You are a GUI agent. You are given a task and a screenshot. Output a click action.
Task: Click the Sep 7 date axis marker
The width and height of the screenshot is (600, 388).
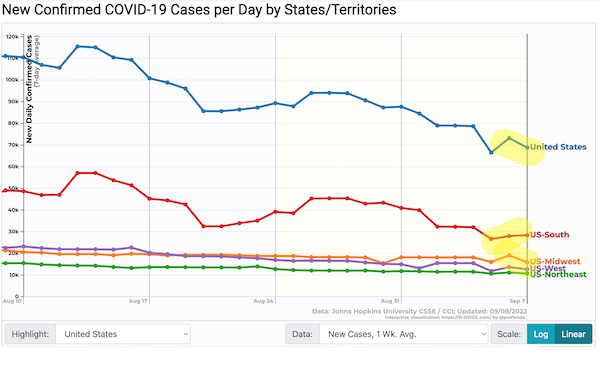(517, 301)
